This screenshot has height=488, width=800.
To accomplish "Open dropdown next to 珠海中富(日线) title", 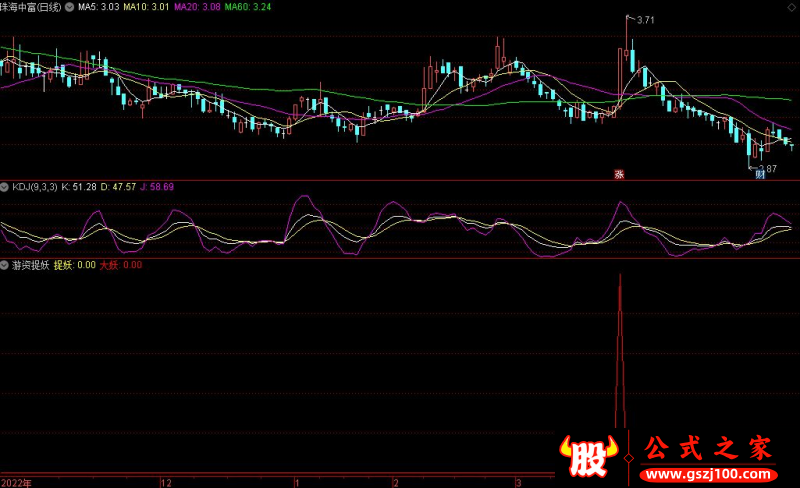I will 67,6.
